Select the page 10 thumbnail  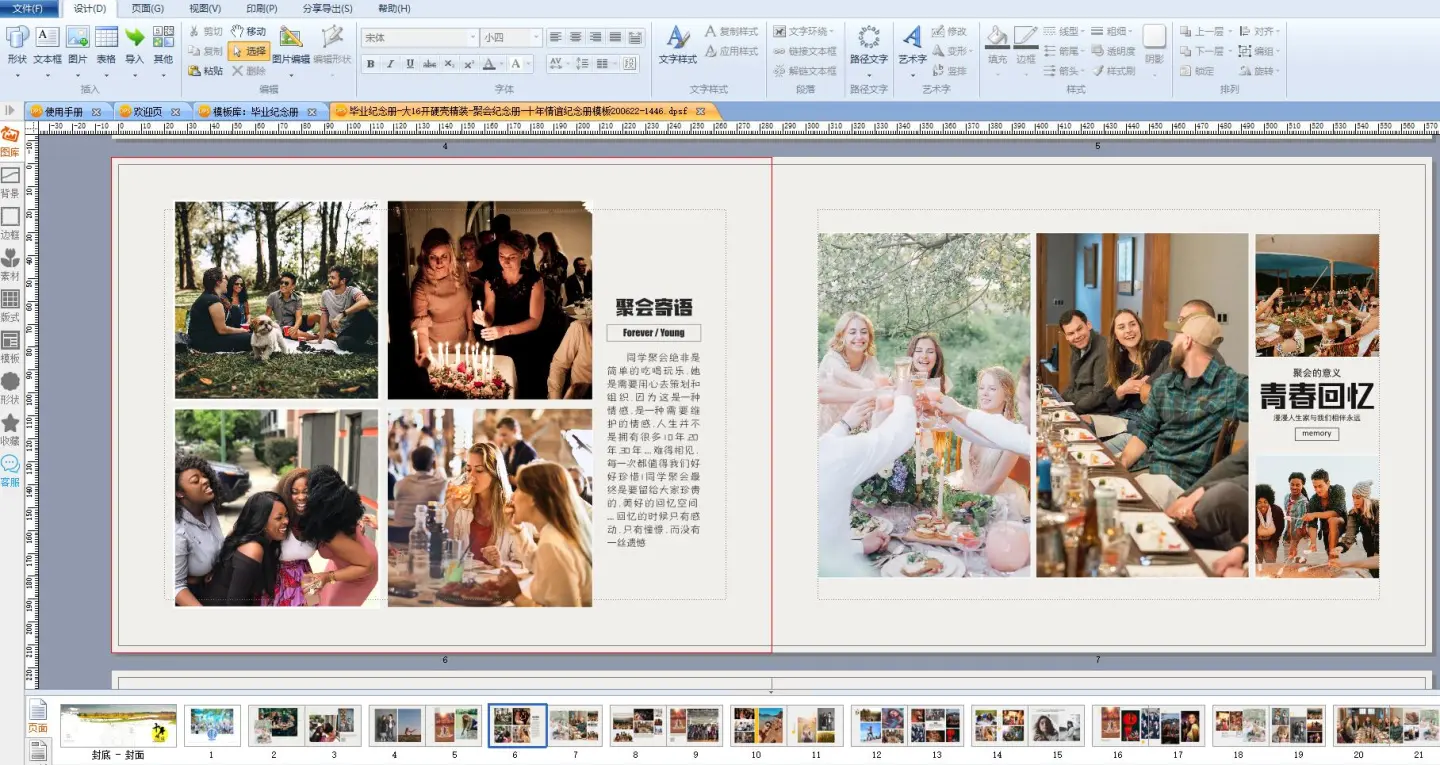click(756, 725)
